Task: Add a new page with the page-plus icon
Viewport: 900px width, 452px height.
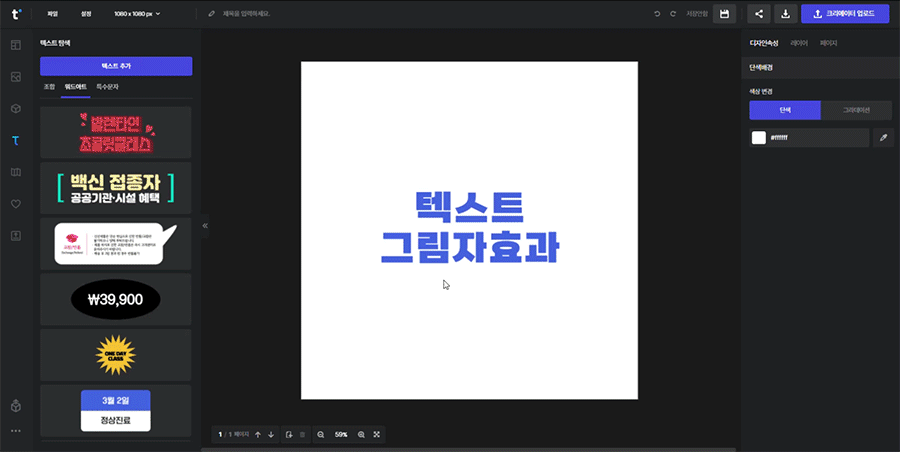Action: tap(288, 435)
